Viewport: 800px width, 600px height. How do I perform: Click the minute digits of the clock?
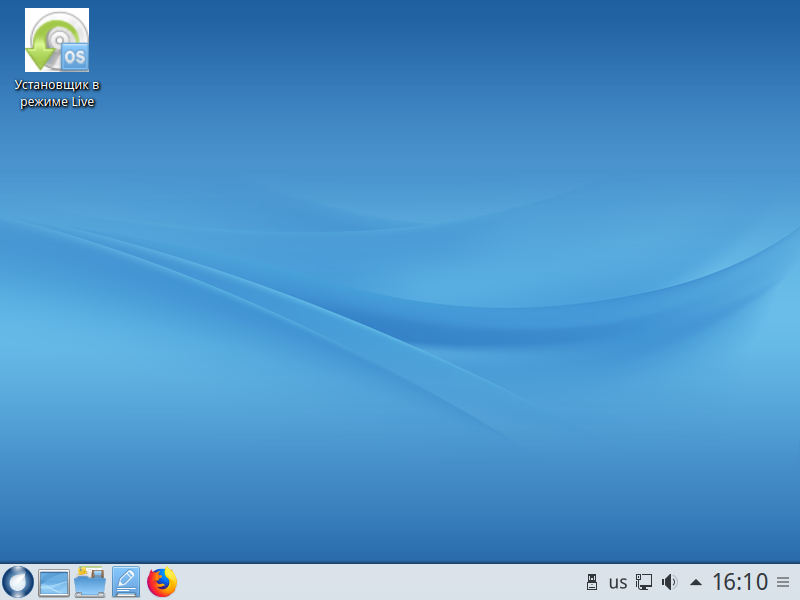755,582
